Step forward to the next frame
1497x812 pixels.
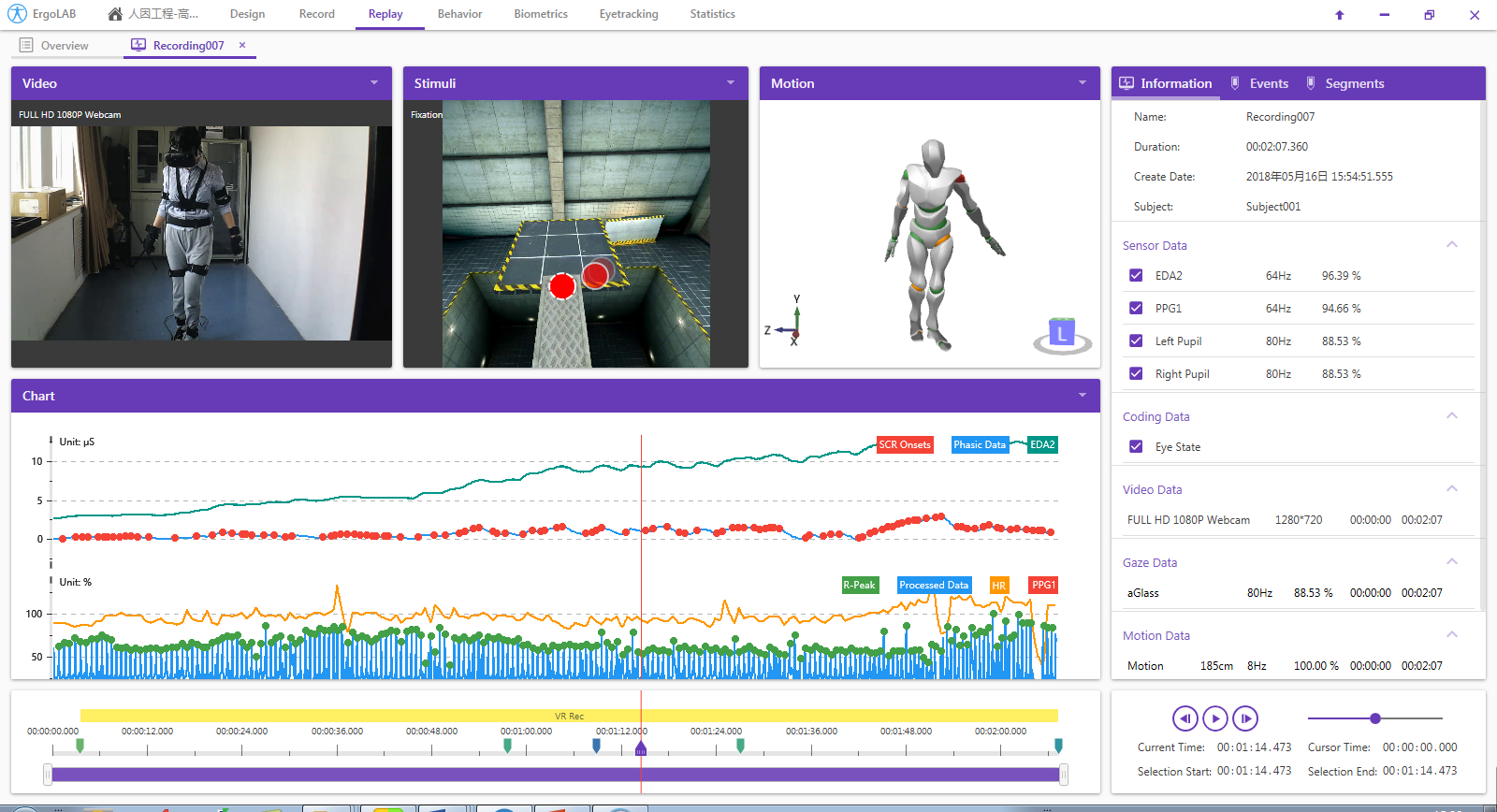[x=1244, y=718]
